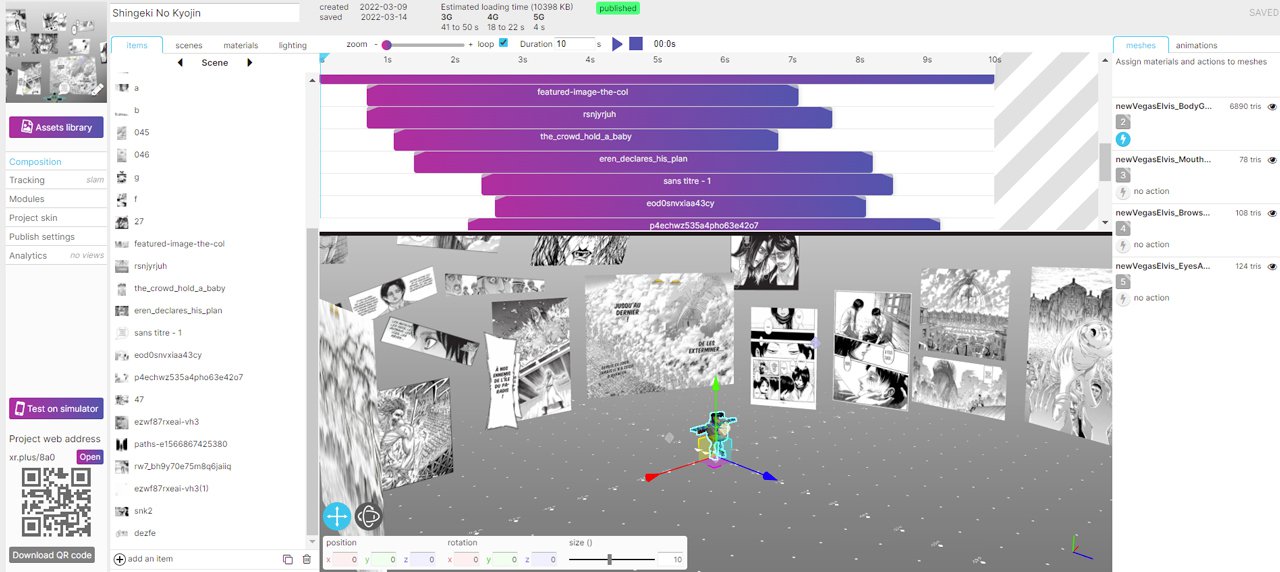Switch to the materials tab
This screenshot has height=572, width=1280.
coord(241,45)
